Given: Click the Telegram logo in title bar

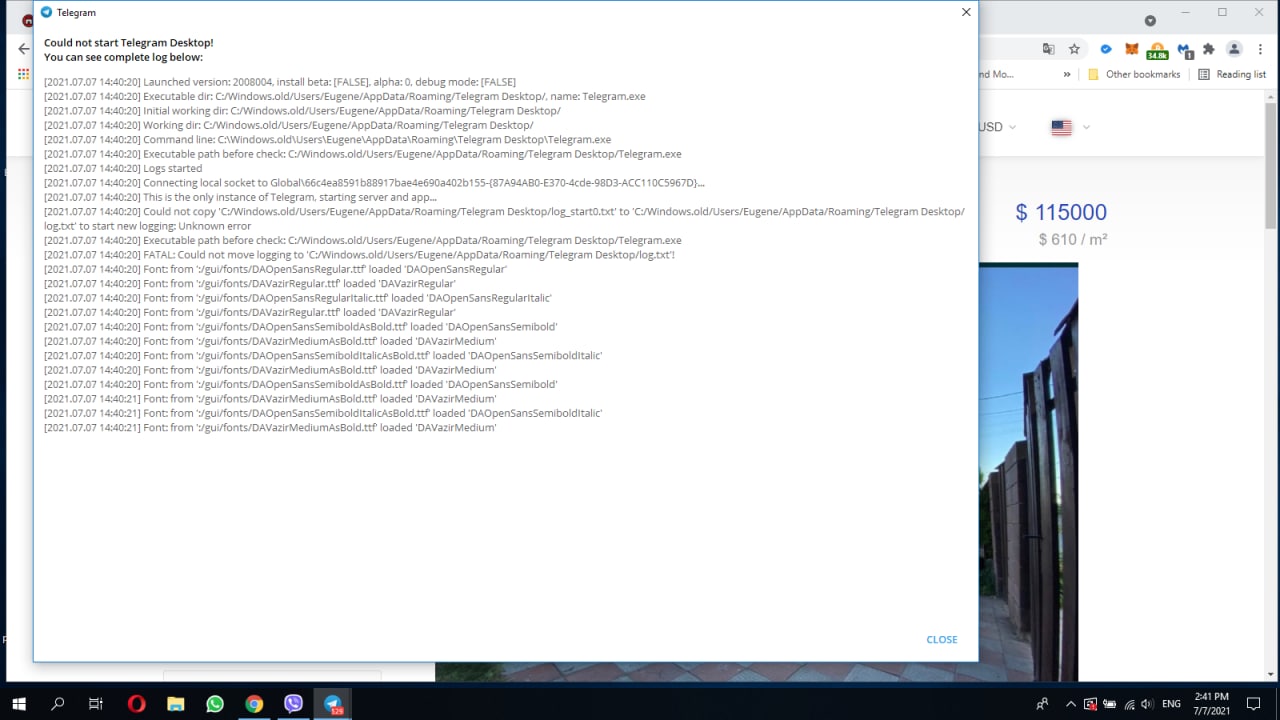Looking at the screenshot, I should click(x=46, y=12).
